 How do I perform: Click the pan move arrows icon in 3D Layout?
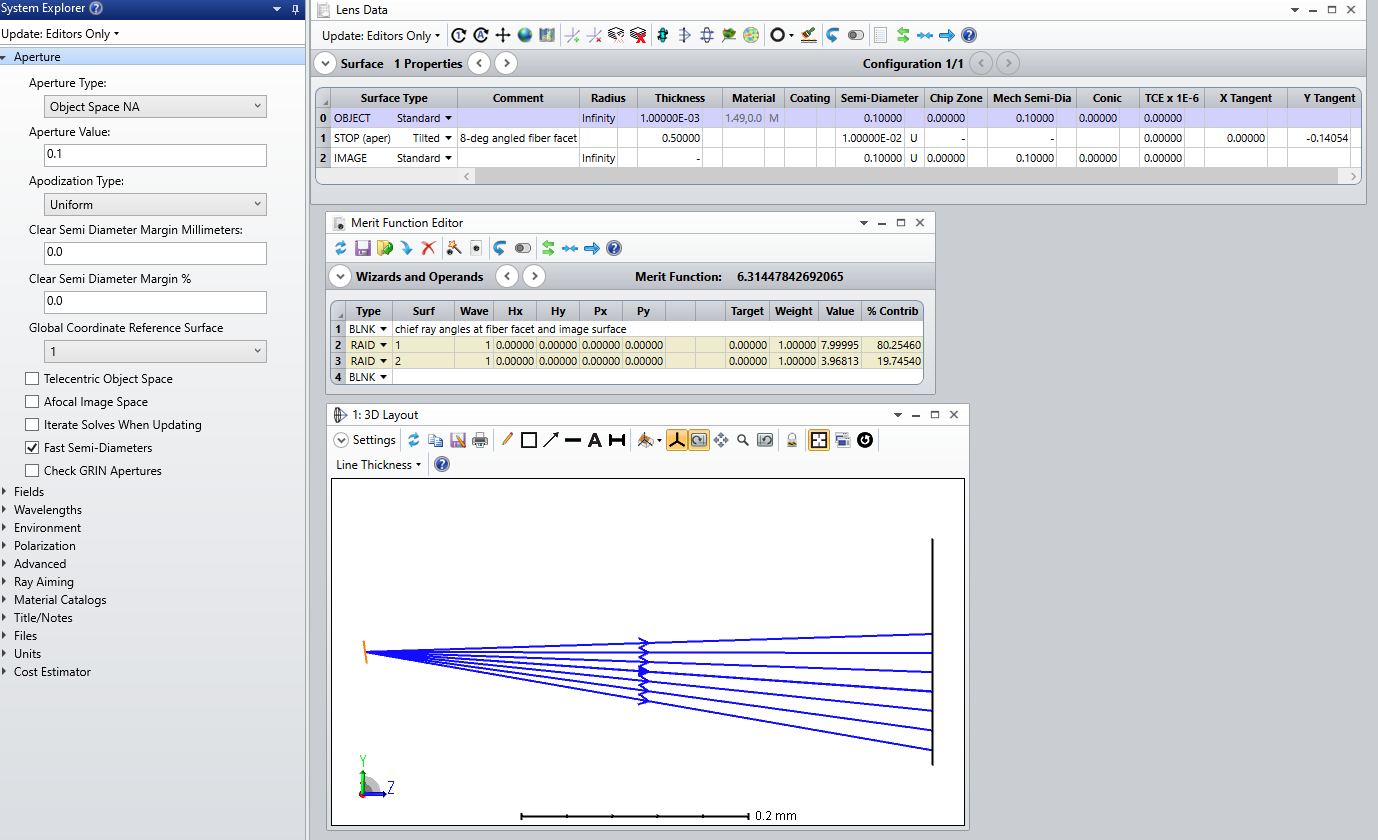pyautogui.click(x=720, y=440)
